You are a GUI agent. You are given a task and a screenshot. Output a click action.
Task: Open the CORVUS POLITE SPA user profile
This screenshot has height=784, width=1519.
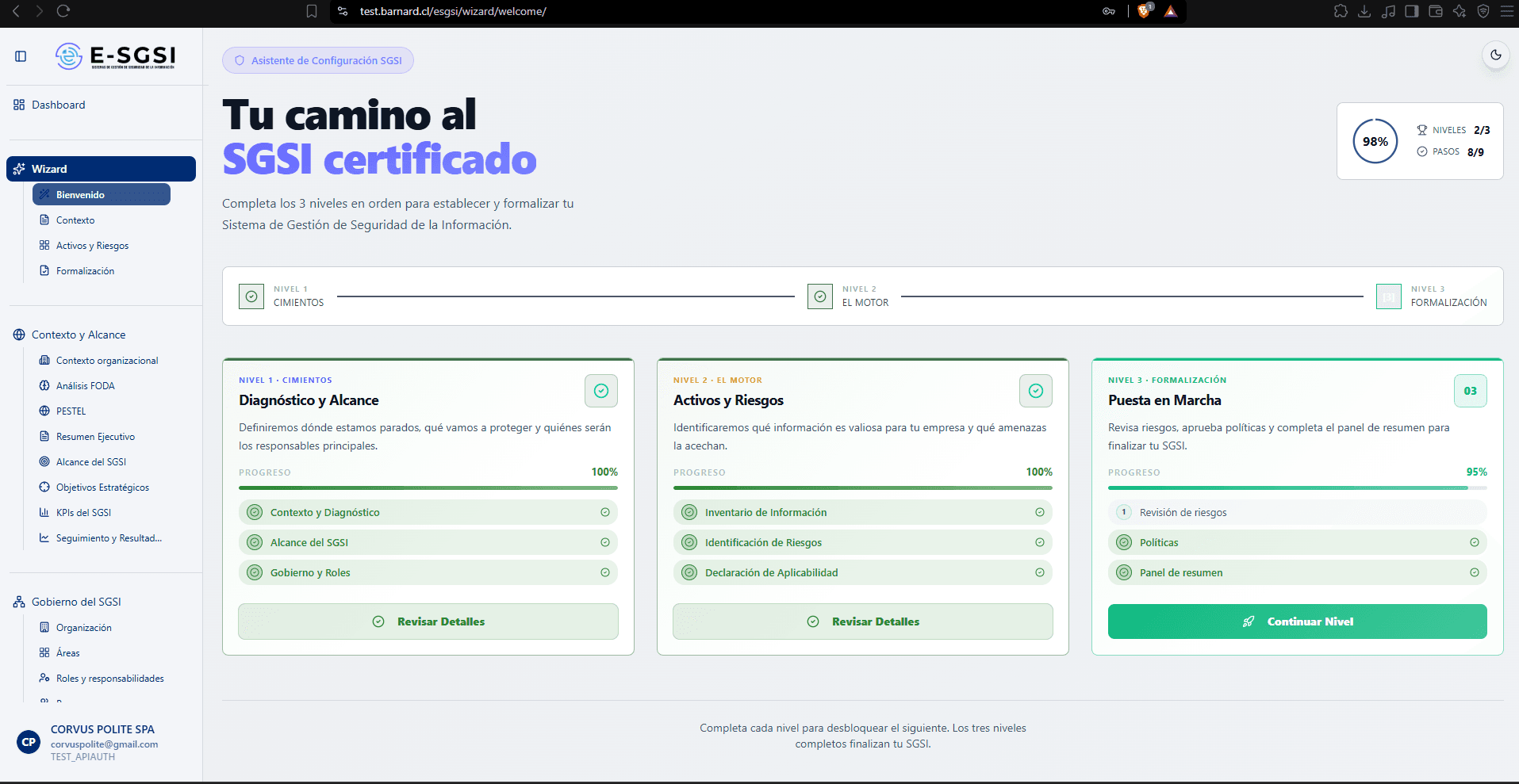102,743
